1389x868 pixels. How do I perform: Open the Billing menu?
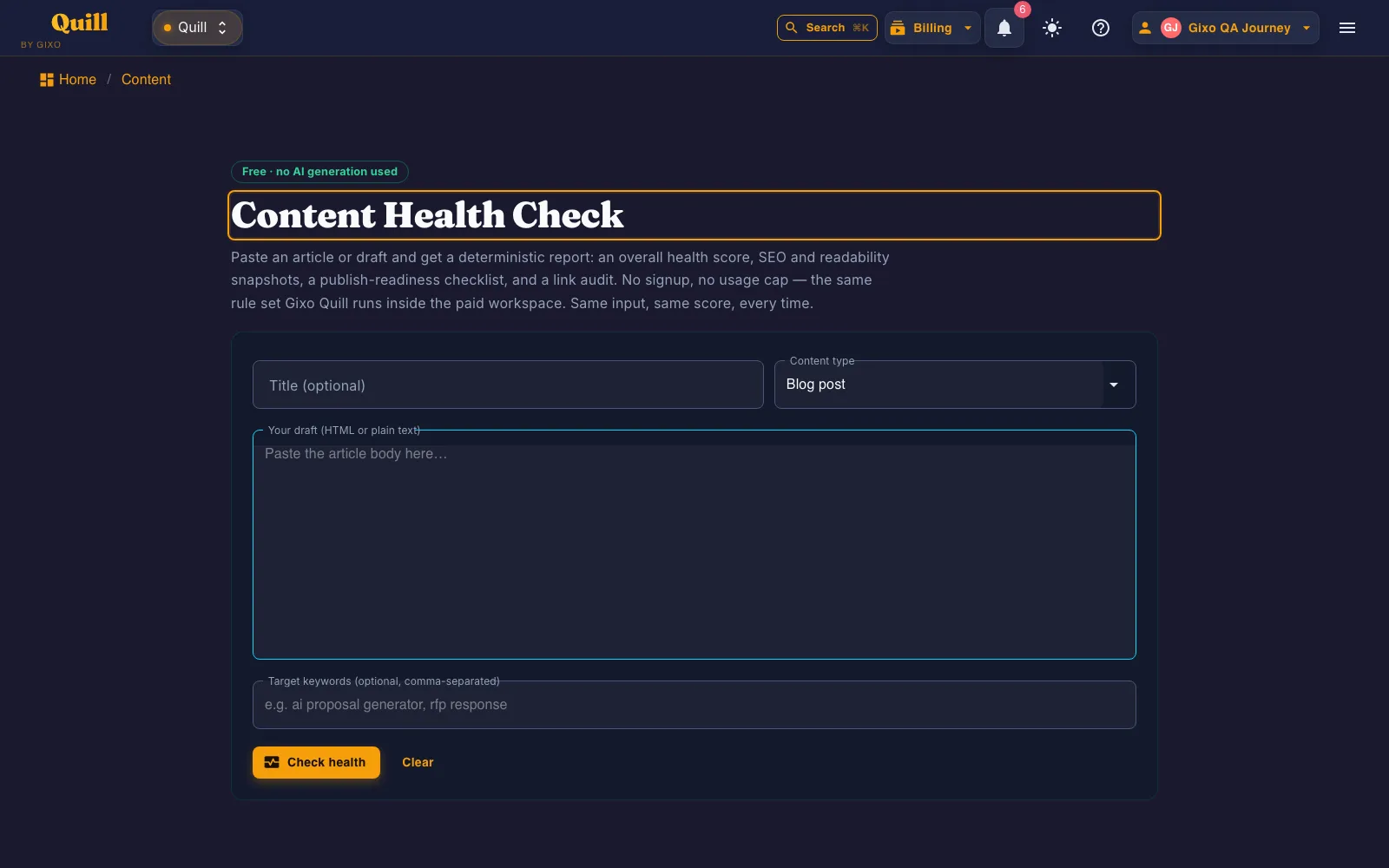(932, 28)
